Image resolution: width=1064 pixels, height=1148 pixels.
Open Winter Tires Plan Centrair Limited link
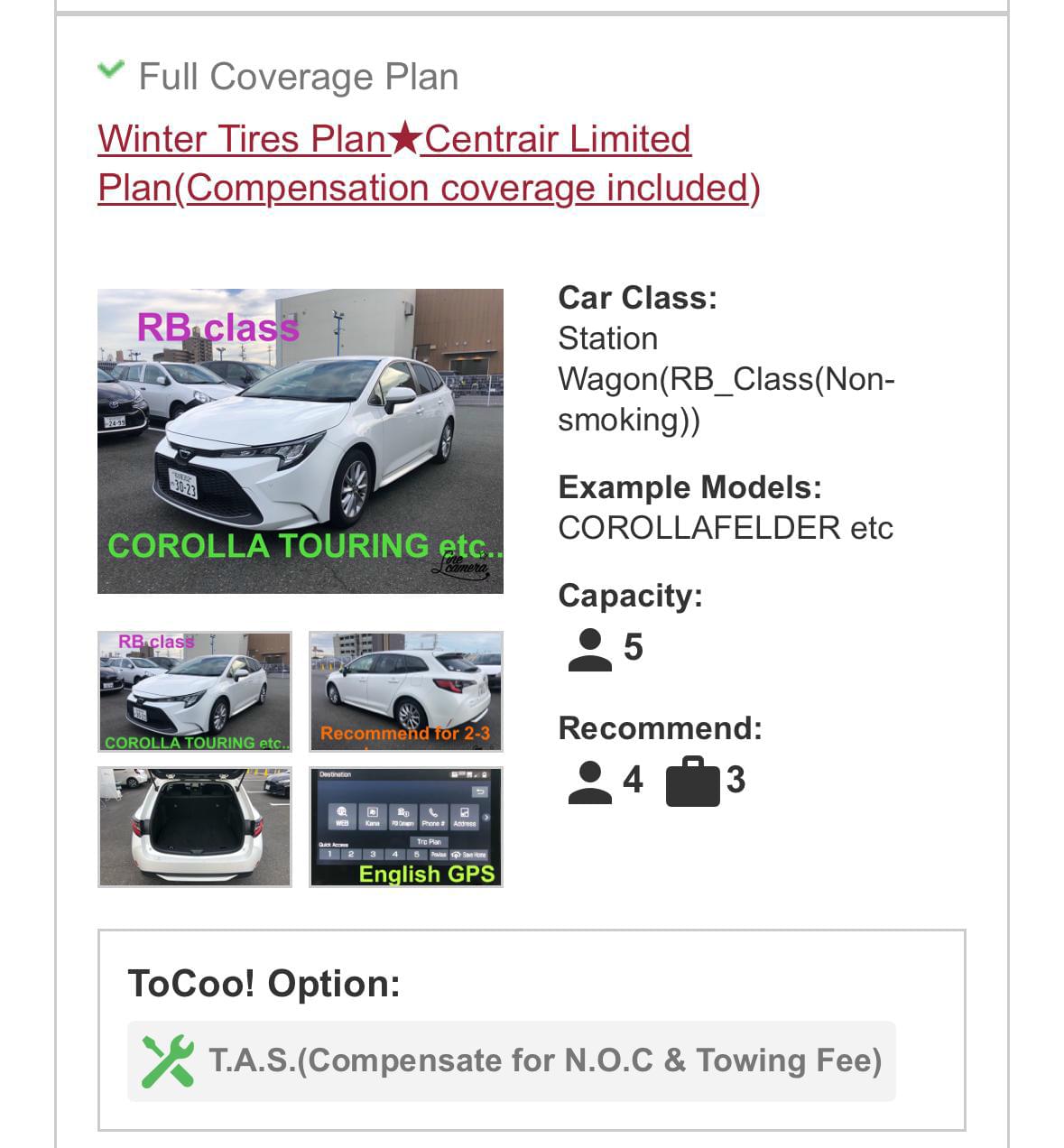point(429,163)
